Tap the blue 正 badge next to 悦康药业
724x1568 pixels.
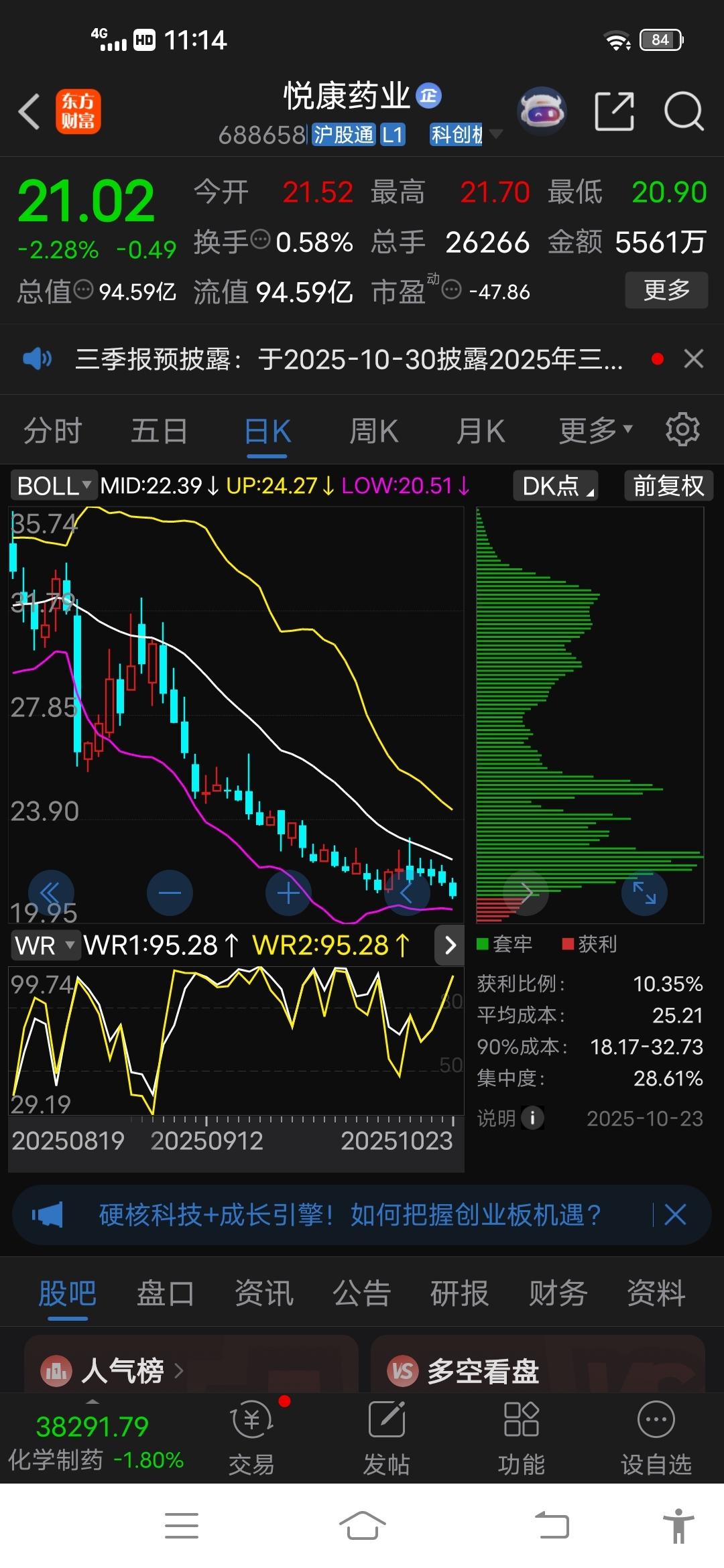tap(428, 96)
